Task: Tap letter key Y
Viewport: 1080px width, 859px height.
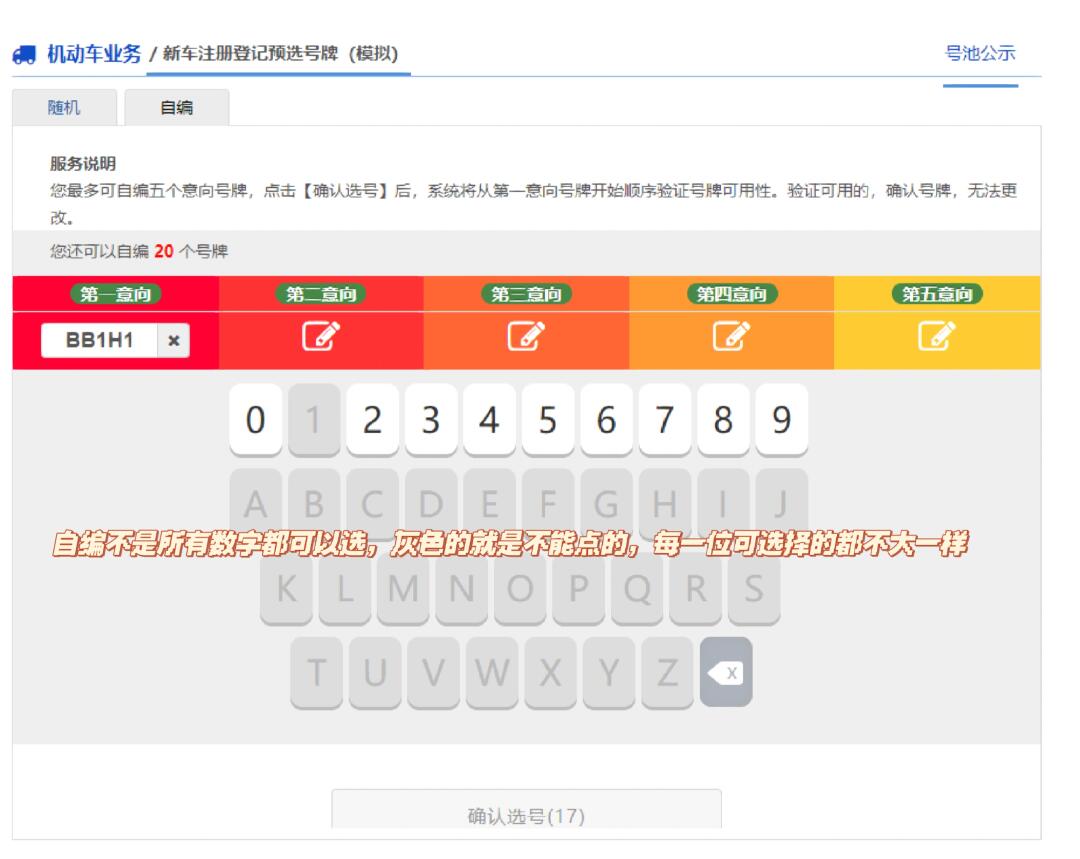Action: (609, 672)
